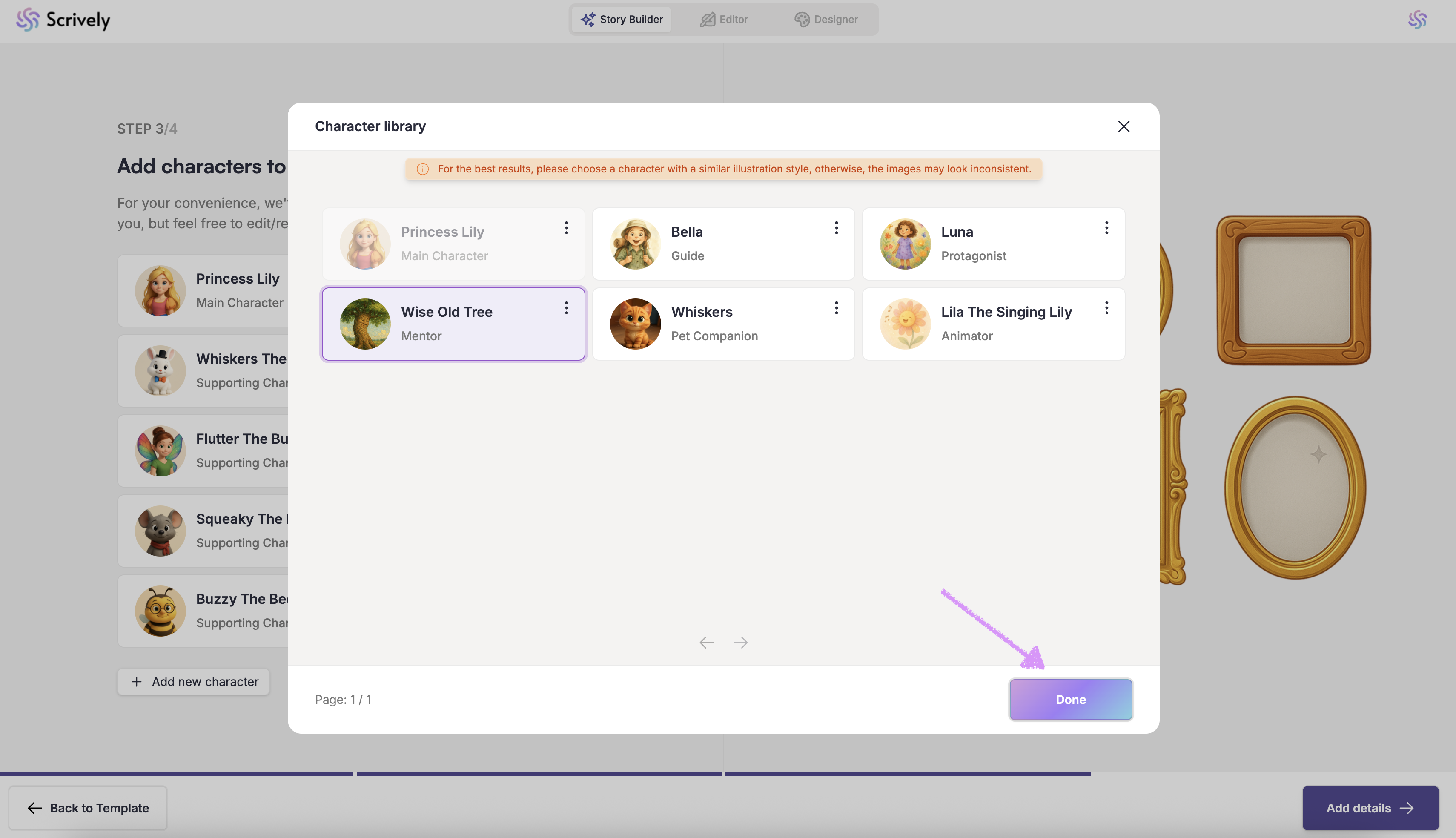
Task: Deselect the Wise Old Tree character
Action: (453, 324)
